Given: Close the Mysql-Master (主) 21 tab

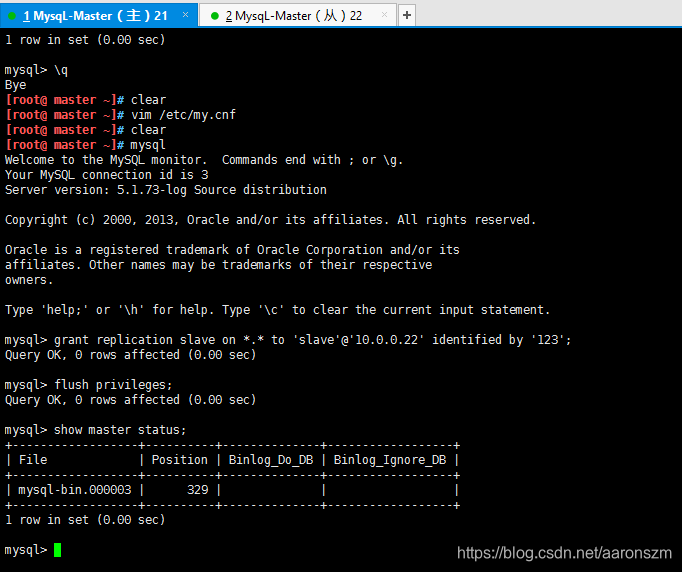Looking at the screenshot, I should pyautogui.click(x=185, y=15).
